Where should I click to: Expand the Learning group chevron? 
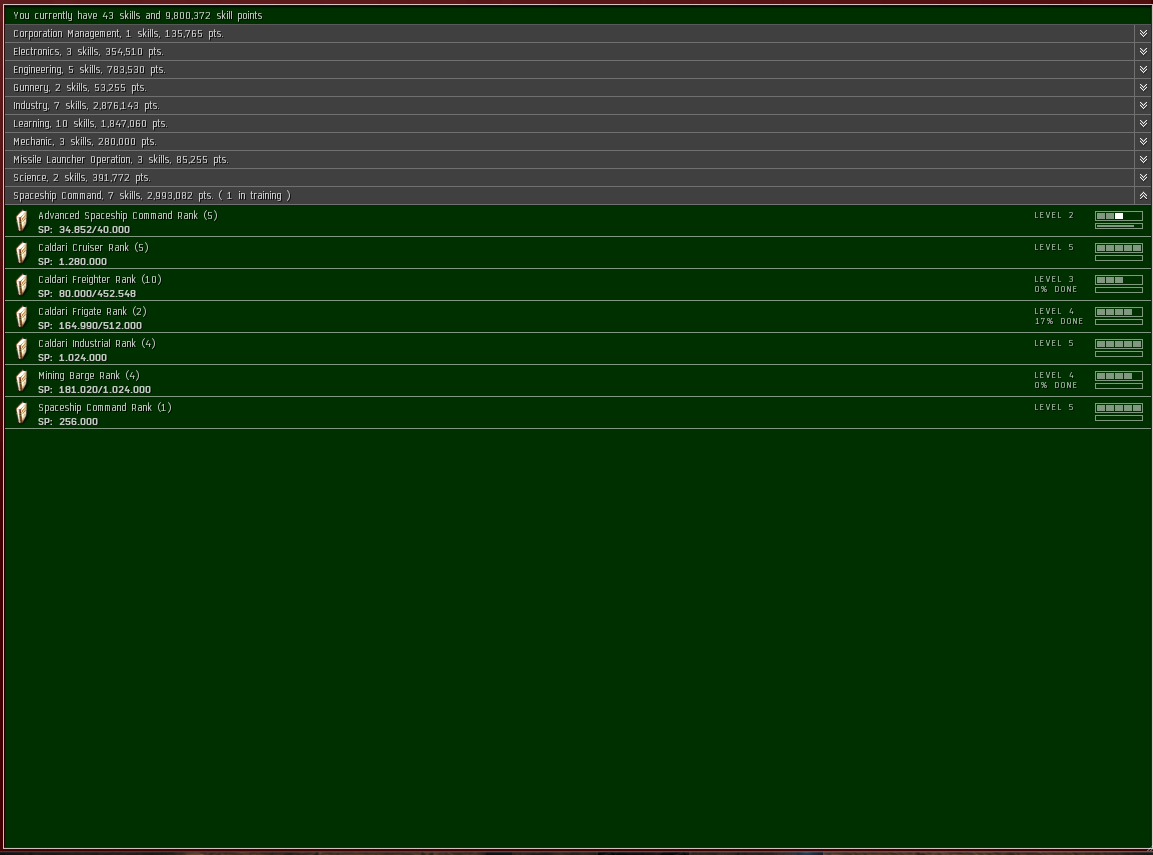click(x=1143, y=124)
